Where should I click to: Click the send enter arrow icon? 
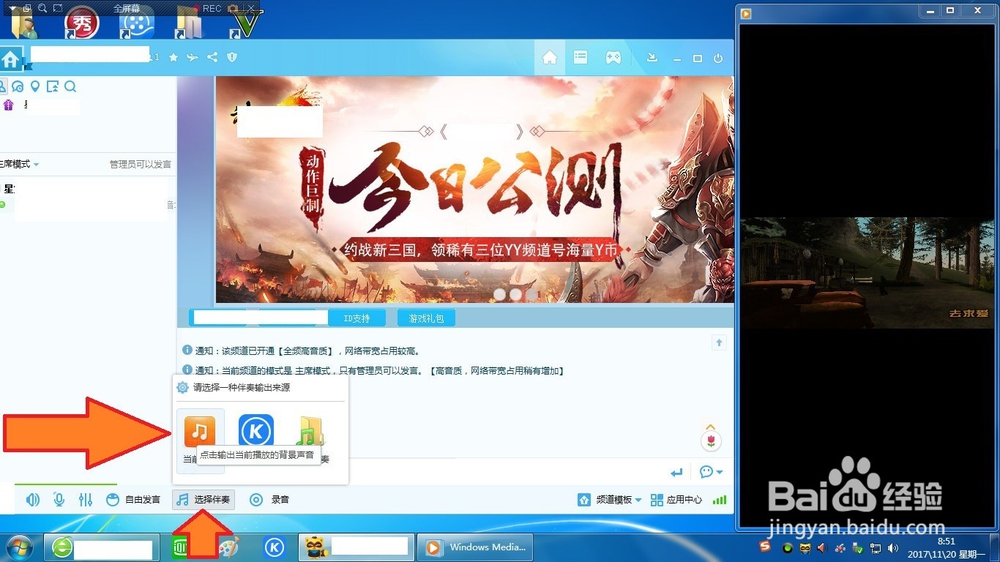click(x=677, y=472)
